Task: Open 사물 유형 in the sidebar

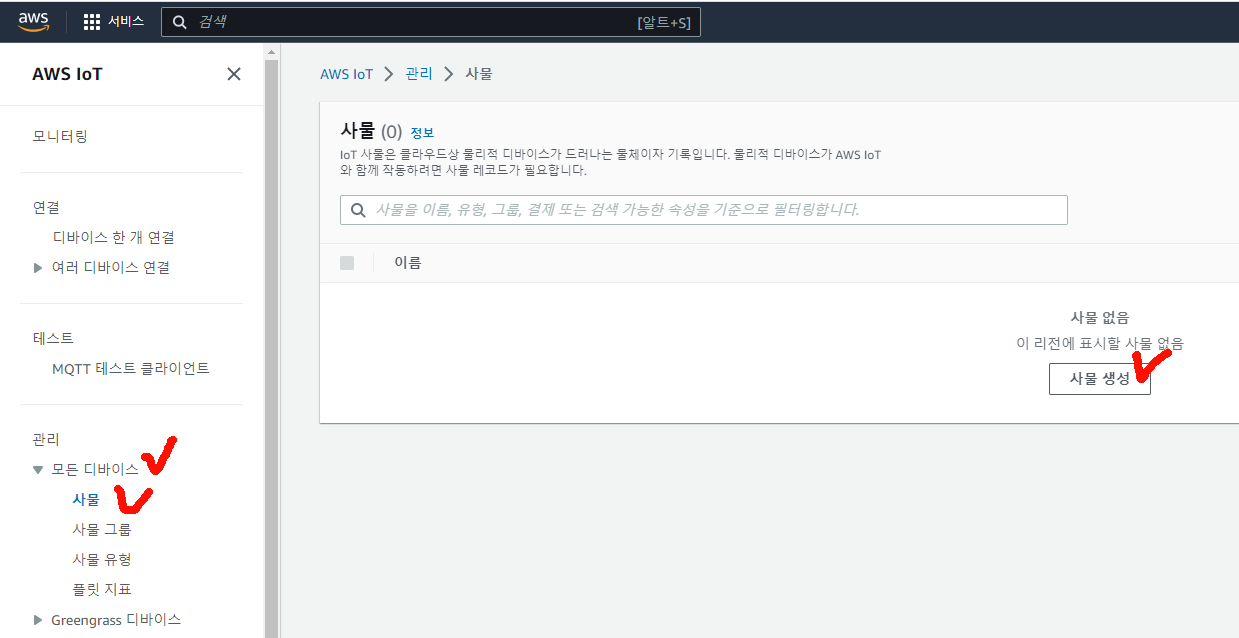Action: (x=102, y=559)
